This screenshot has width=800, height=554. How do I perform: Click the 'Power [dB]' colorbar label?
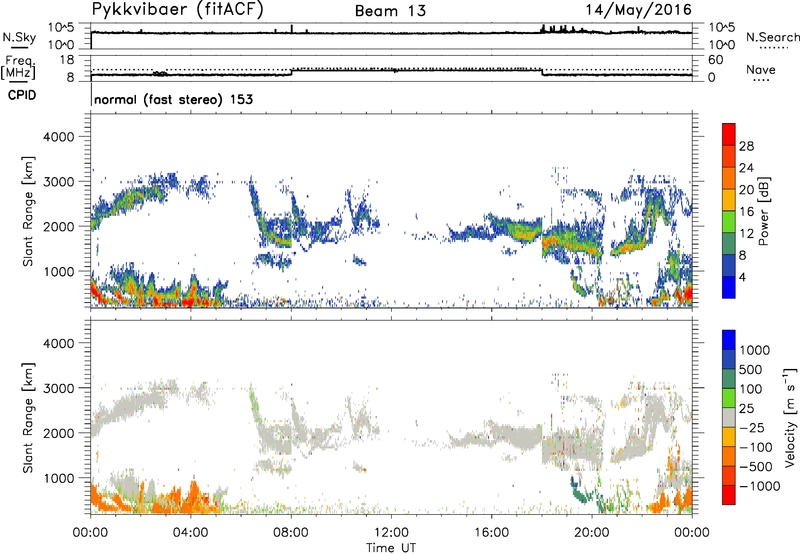[764, 211]
